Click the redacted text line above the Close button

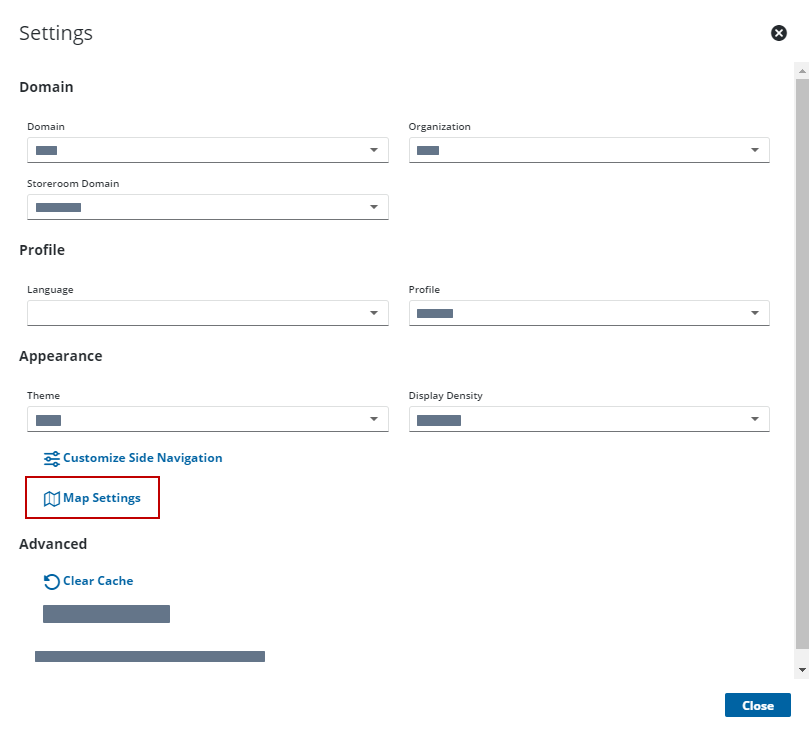click(x=150, y=657)
